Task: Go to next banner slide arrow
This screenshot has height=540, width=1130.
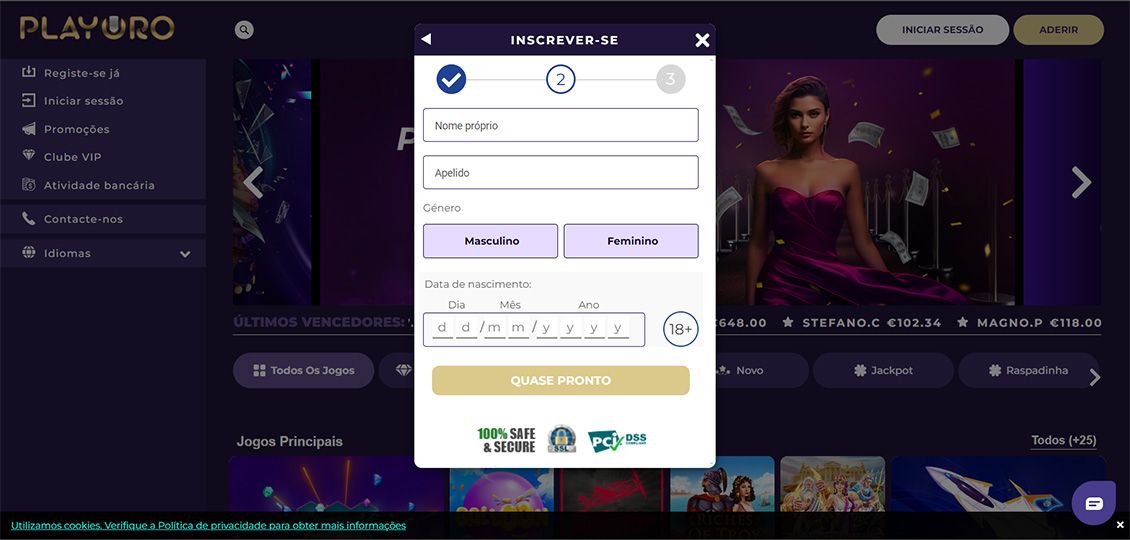Action: pos(1081,182)
